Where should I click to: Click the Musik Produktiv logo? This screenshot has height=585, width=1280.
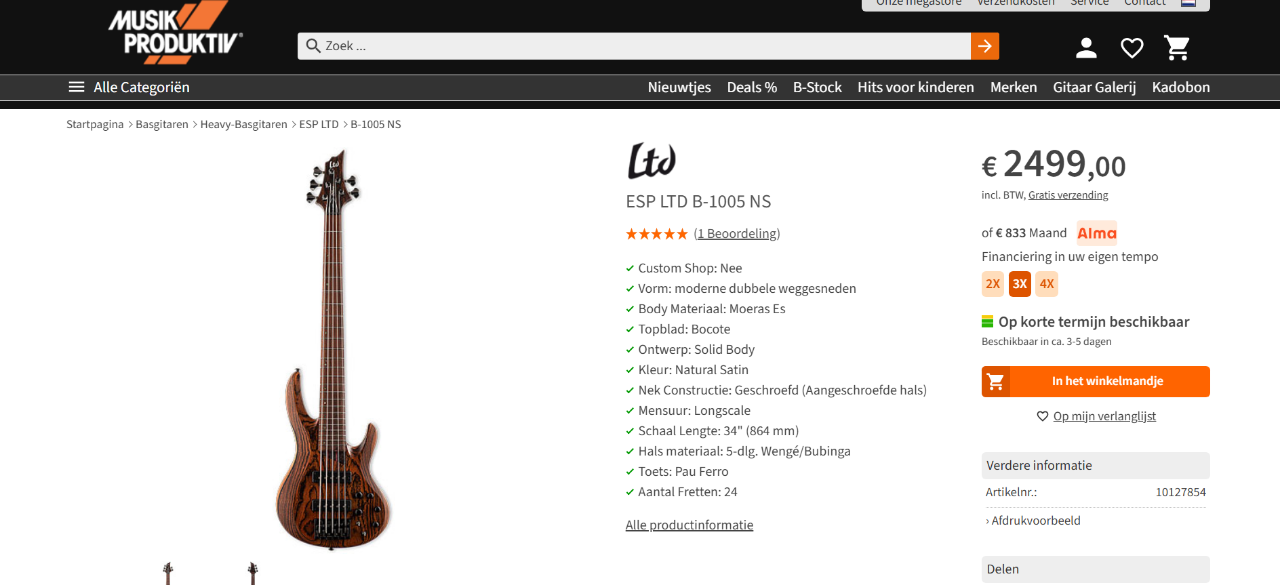click(x=176, y=32)
